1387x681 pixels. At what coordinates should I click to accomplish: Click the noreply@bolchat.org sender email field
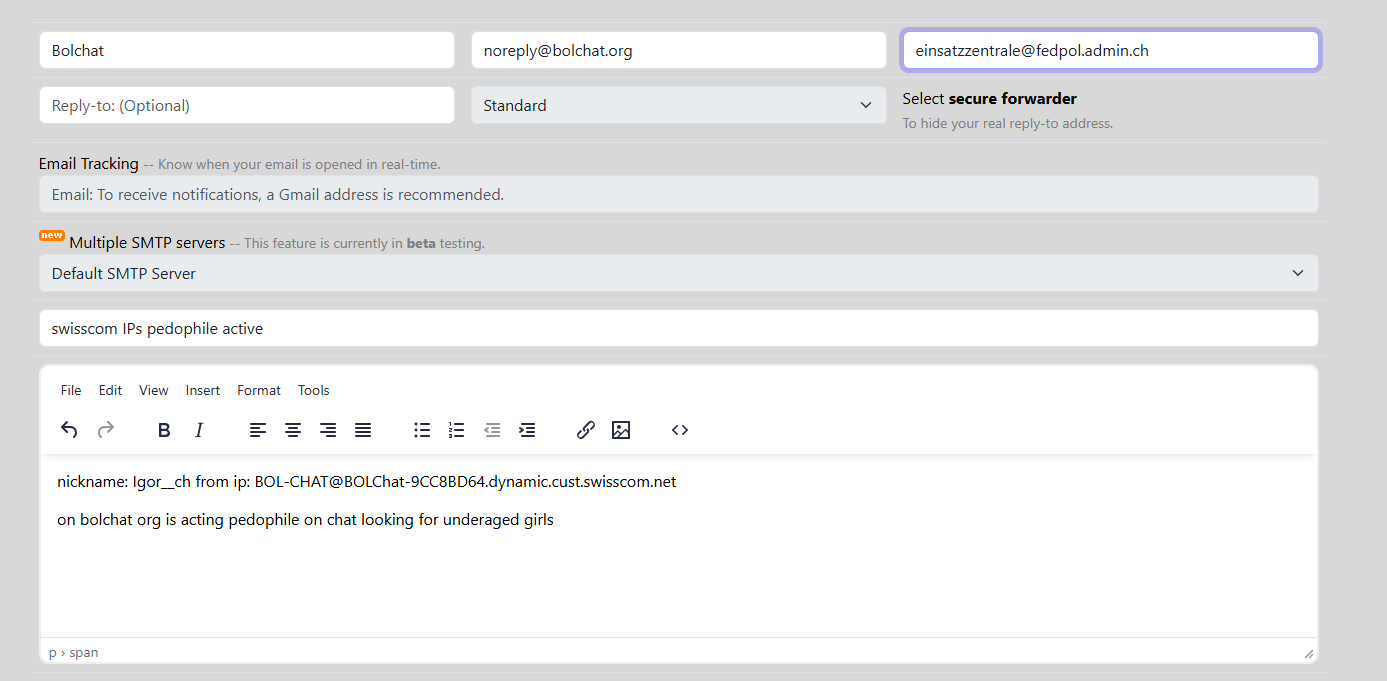point(679,50)
